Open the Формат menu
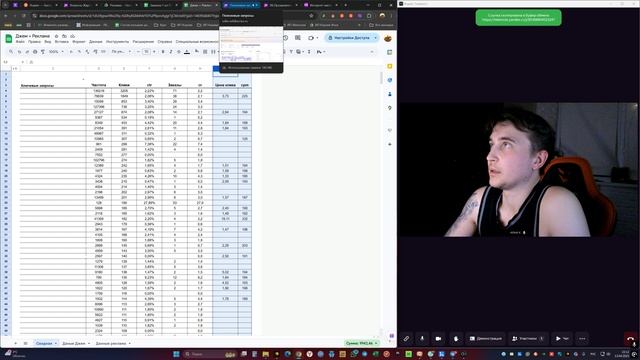 [x=79, y=42]
